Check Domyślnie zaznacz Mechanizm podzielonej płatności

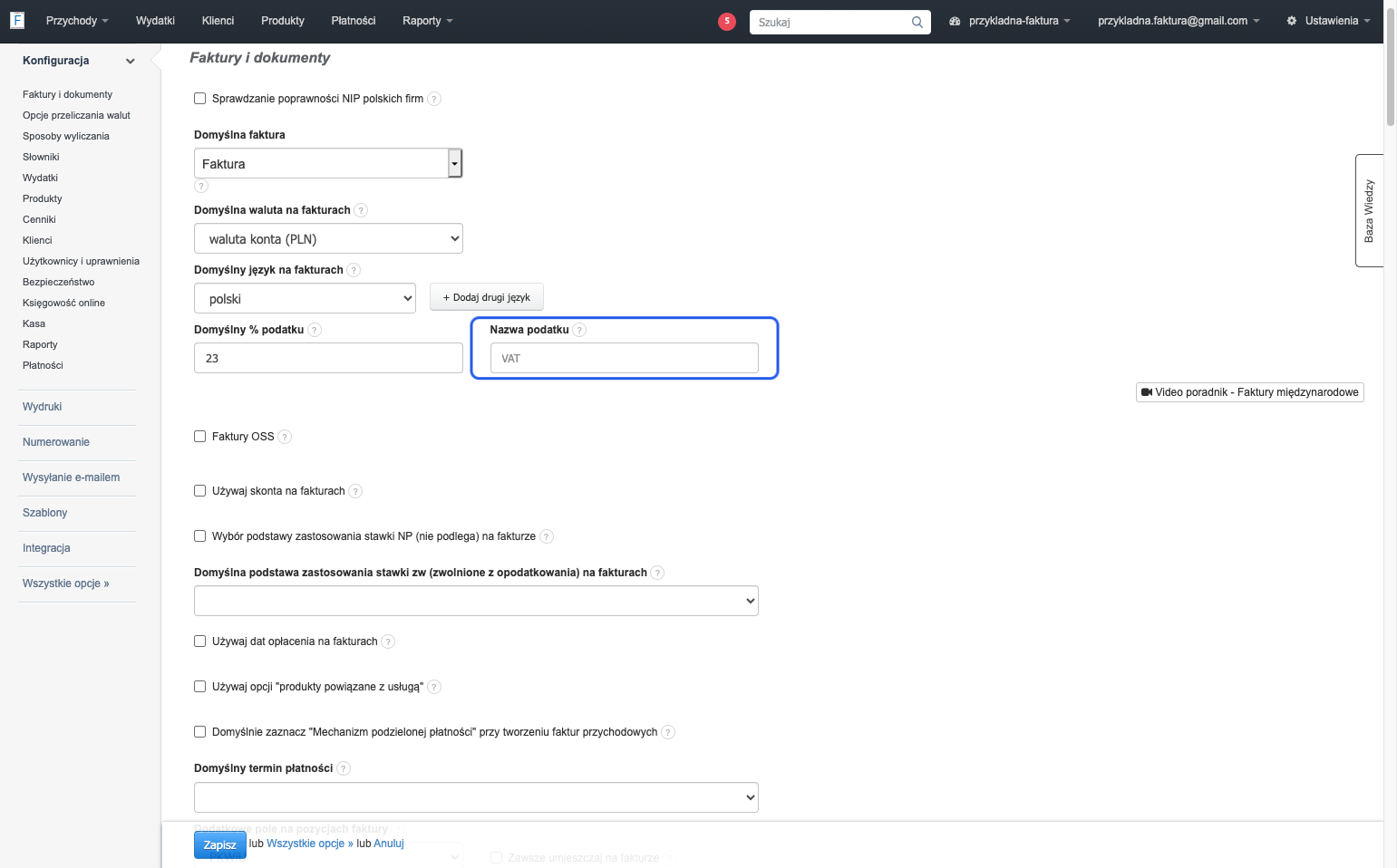pos(200,732)
